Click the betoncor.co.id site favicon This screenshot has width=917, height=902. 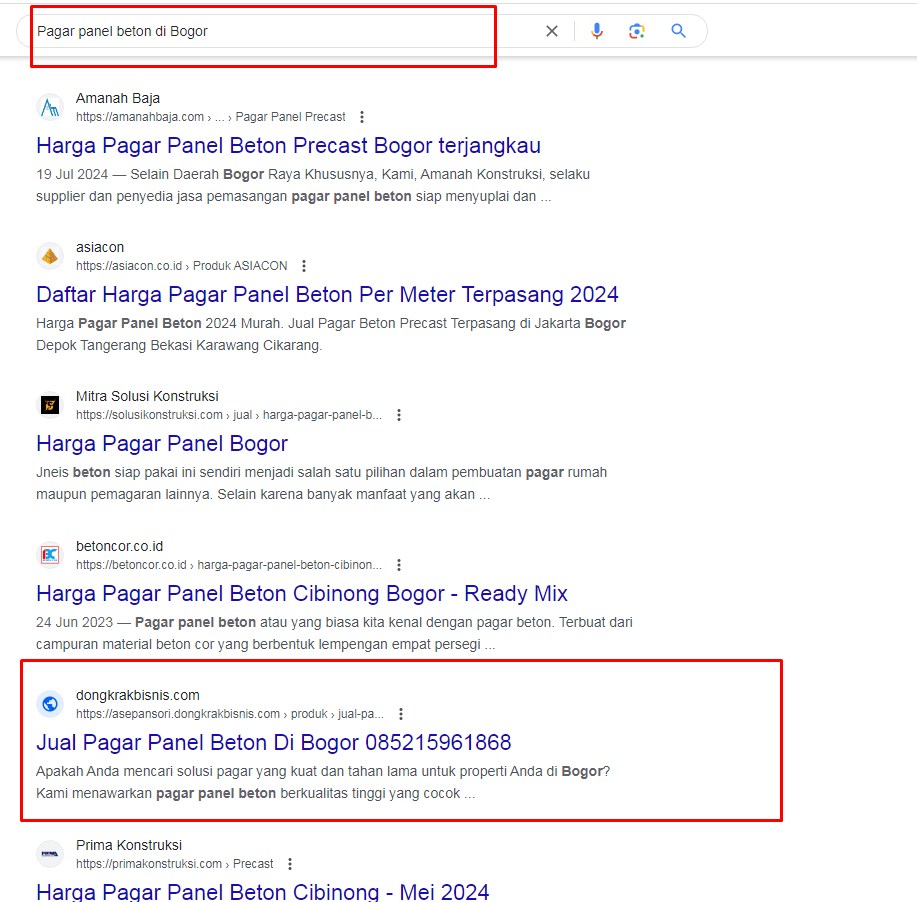tap(50, 555)
